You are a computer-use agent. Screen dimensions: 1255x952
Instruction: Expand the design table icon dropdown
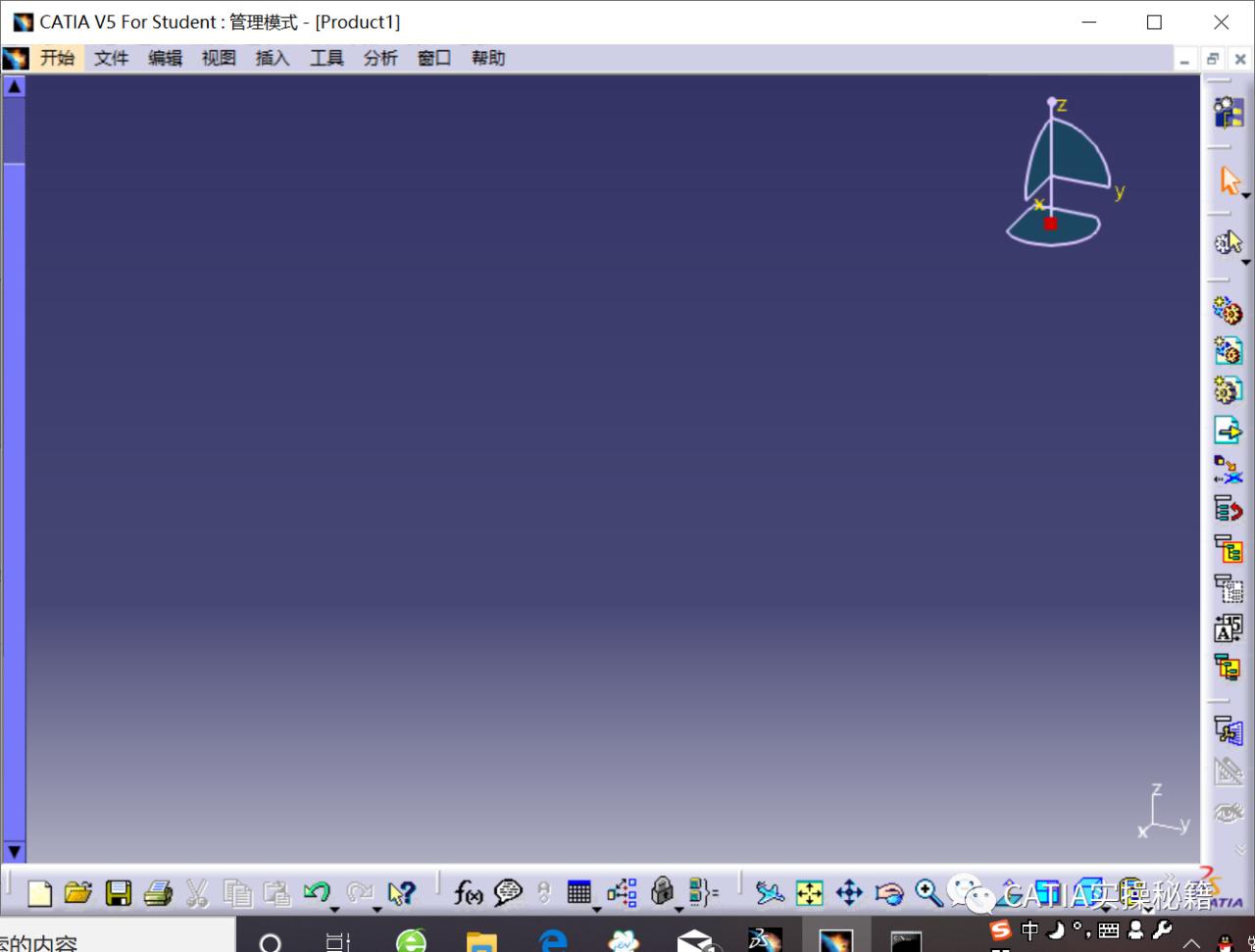[596, 909]
